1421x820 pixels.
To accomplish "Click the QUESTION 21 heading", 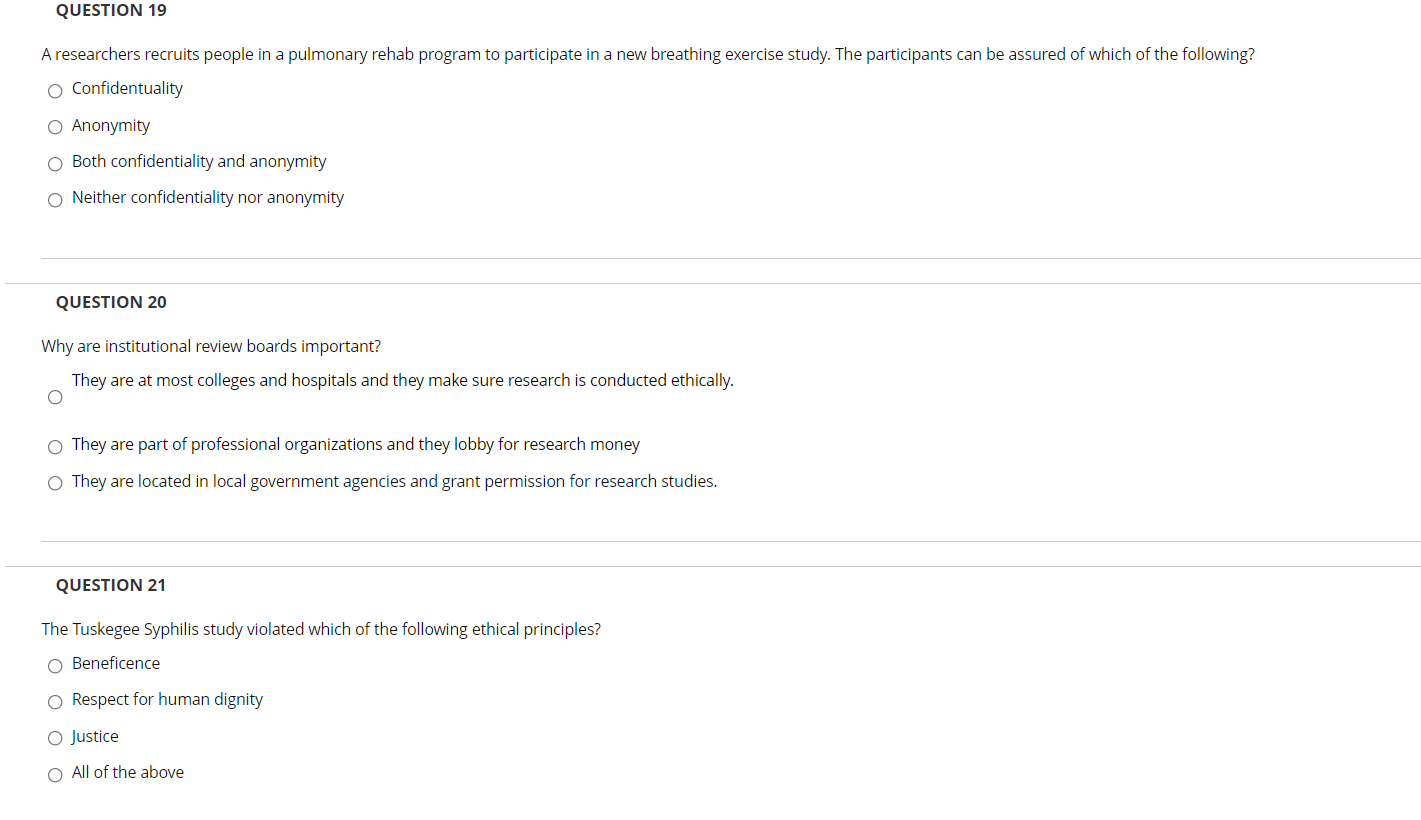I will [x=110, y=585].
